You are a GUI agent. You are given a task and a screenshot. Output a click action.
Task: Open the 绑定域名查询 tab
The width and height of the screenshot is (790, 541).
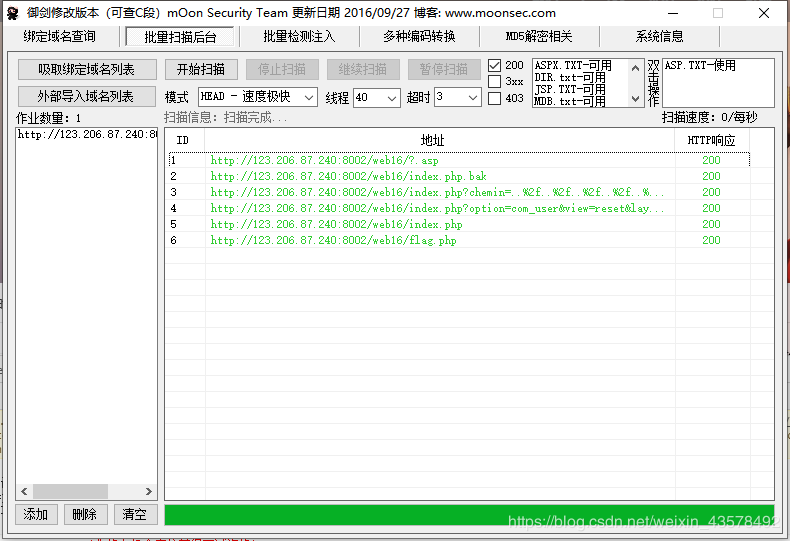click(59, 36)
